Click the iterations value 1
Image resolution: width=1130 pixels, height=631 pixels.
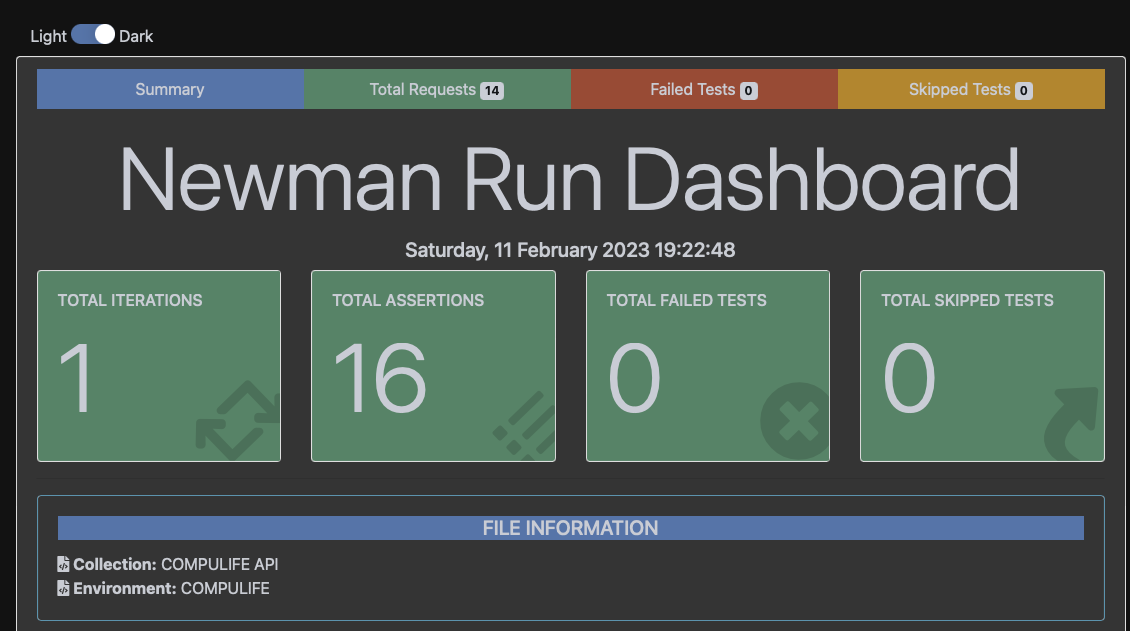click(76, 377)
